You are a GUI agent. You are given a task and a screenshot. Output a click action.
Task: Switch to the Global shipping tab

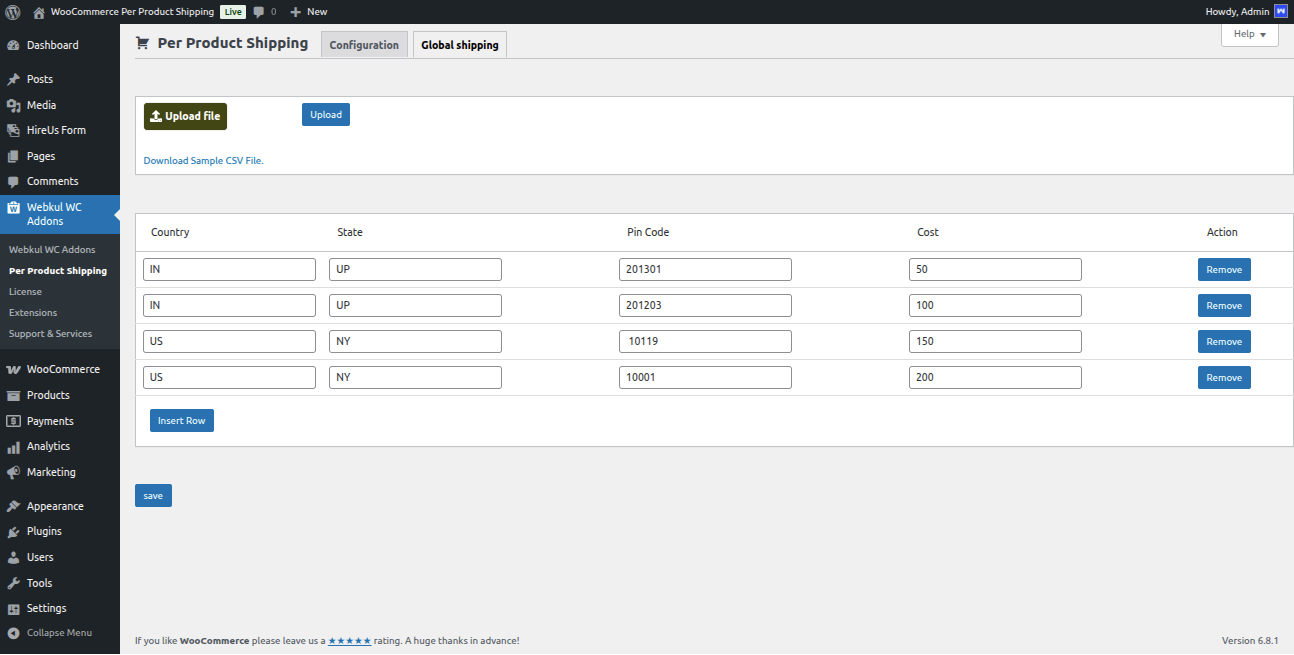click(x=459, y=44)
